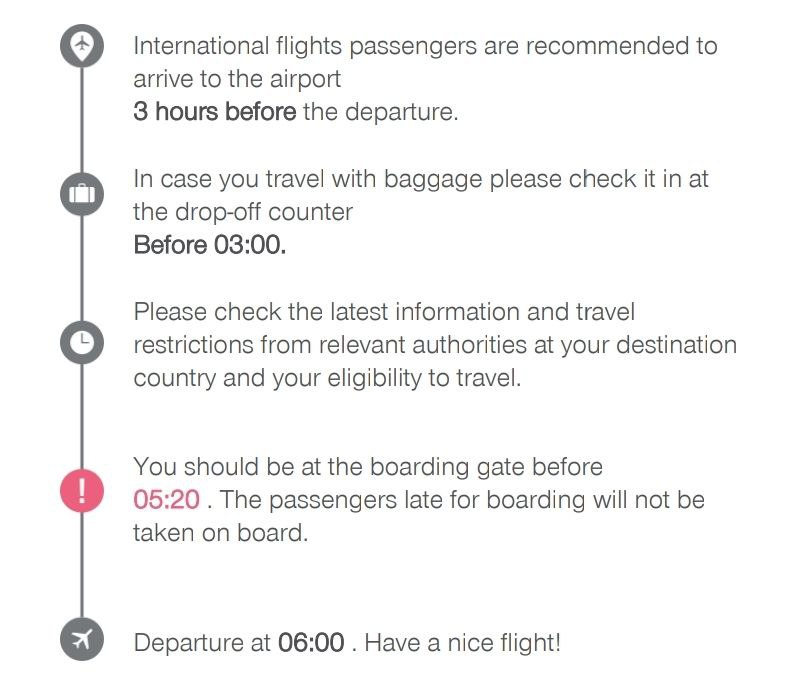
Task: Click timeline line between suitcase and clock
Action: tap(82, 268)
